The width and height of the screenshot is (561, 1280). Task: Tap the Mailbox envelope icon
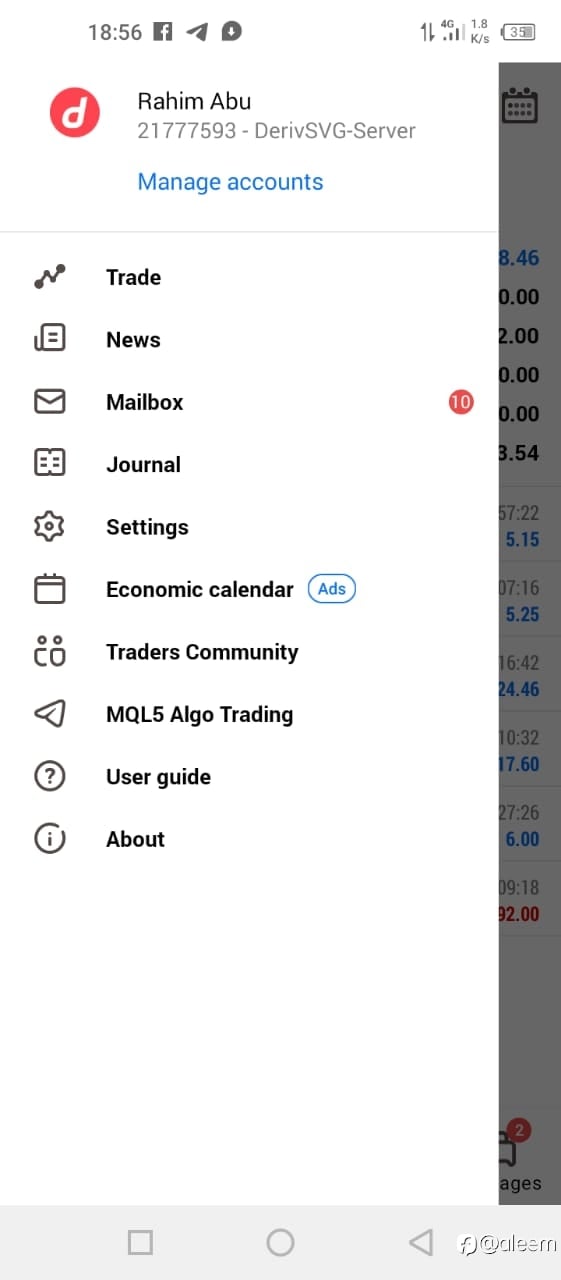tap(50, 402)
